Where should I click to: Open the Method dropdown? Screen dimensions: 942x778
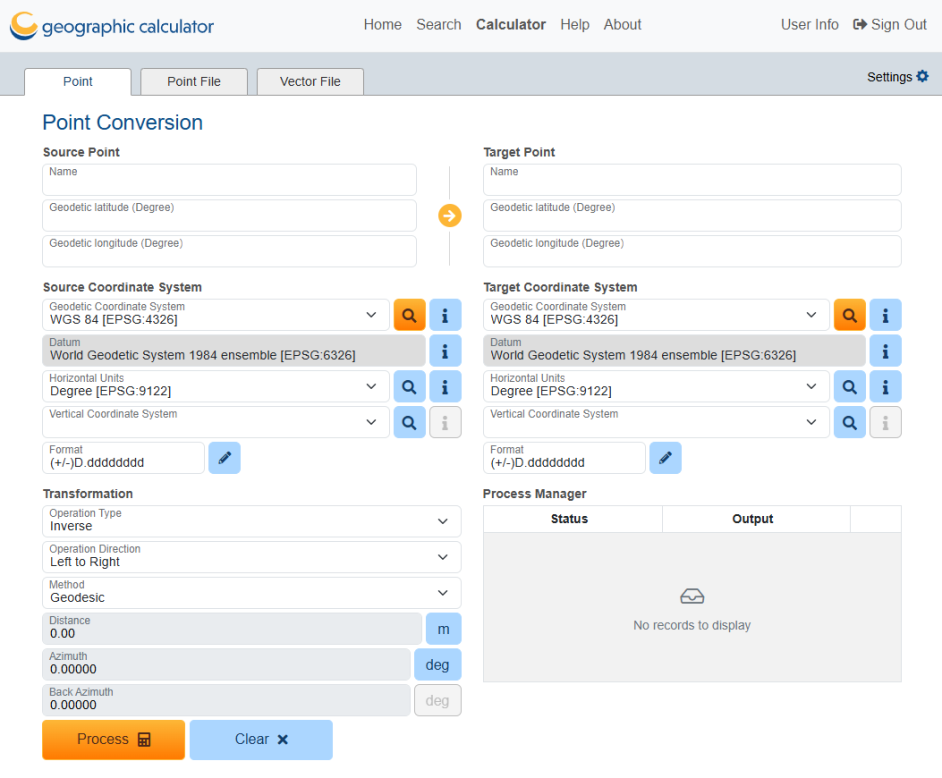pyautogui.click(x=252, y=592)
